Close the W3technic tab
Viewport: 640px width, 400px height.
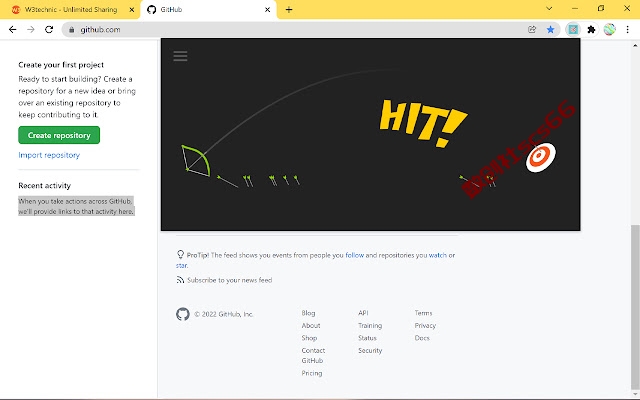(131, 9)
